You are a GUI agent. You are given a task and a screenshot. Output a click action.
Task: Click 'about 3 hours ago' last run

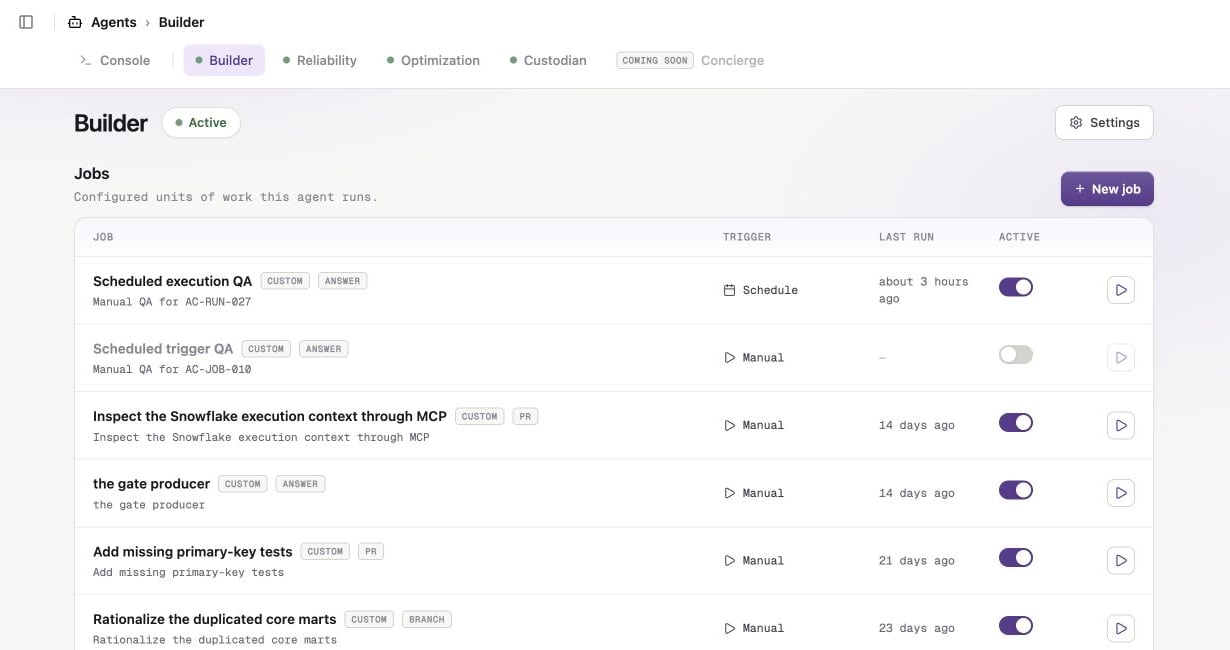tap(924, 290)
